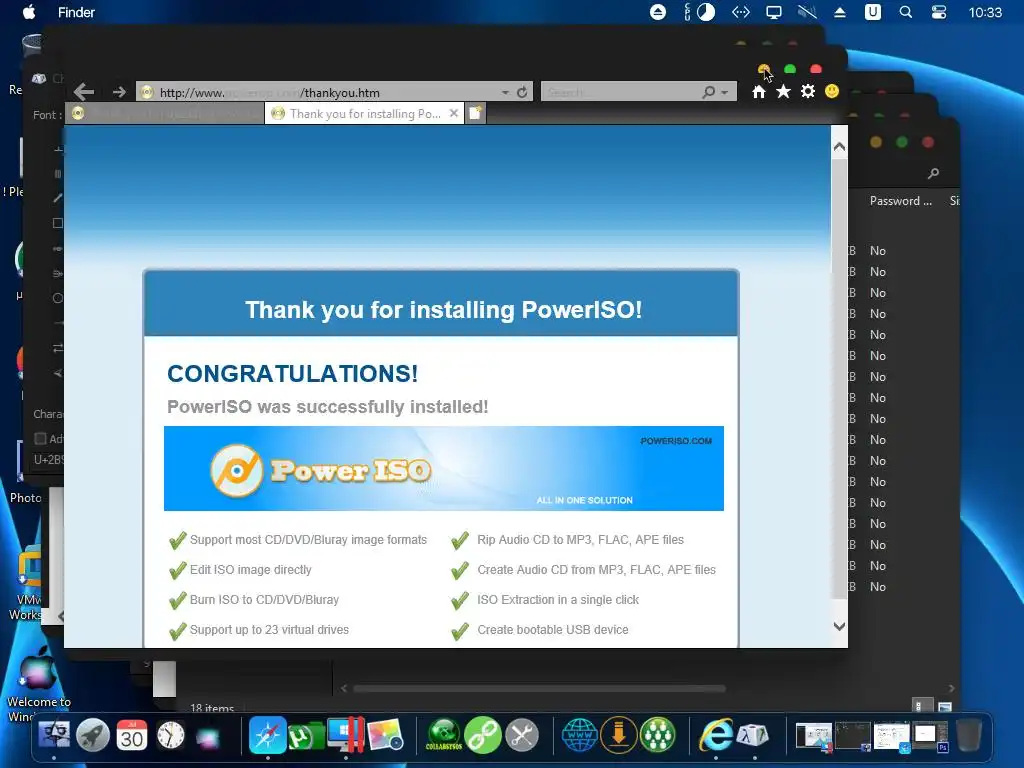
Task: Click the 'Password ...' column header in background window
Action: (901, 201)
